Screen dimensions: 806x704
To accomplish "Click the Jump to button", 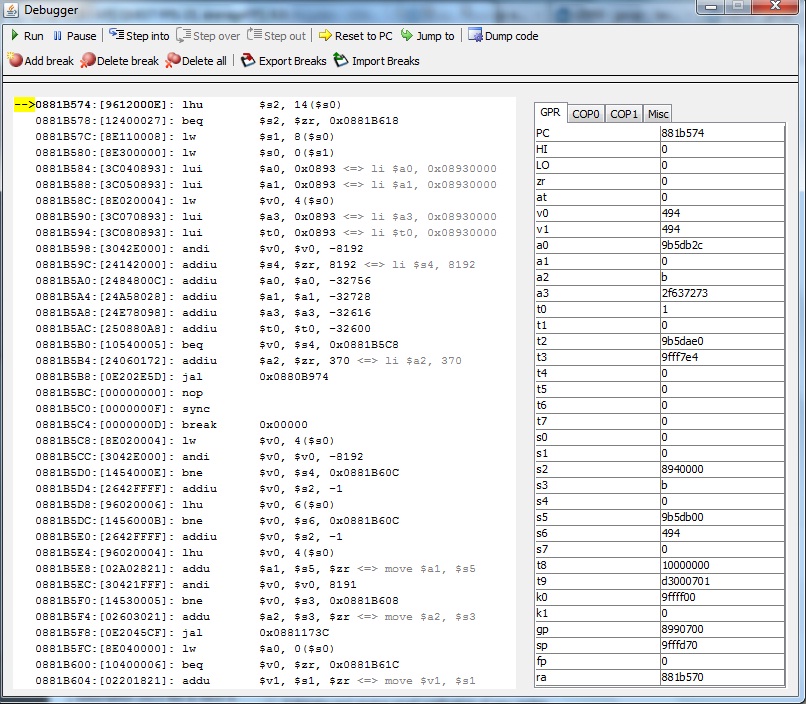I will pyautogui.click(x=427, y=36).
